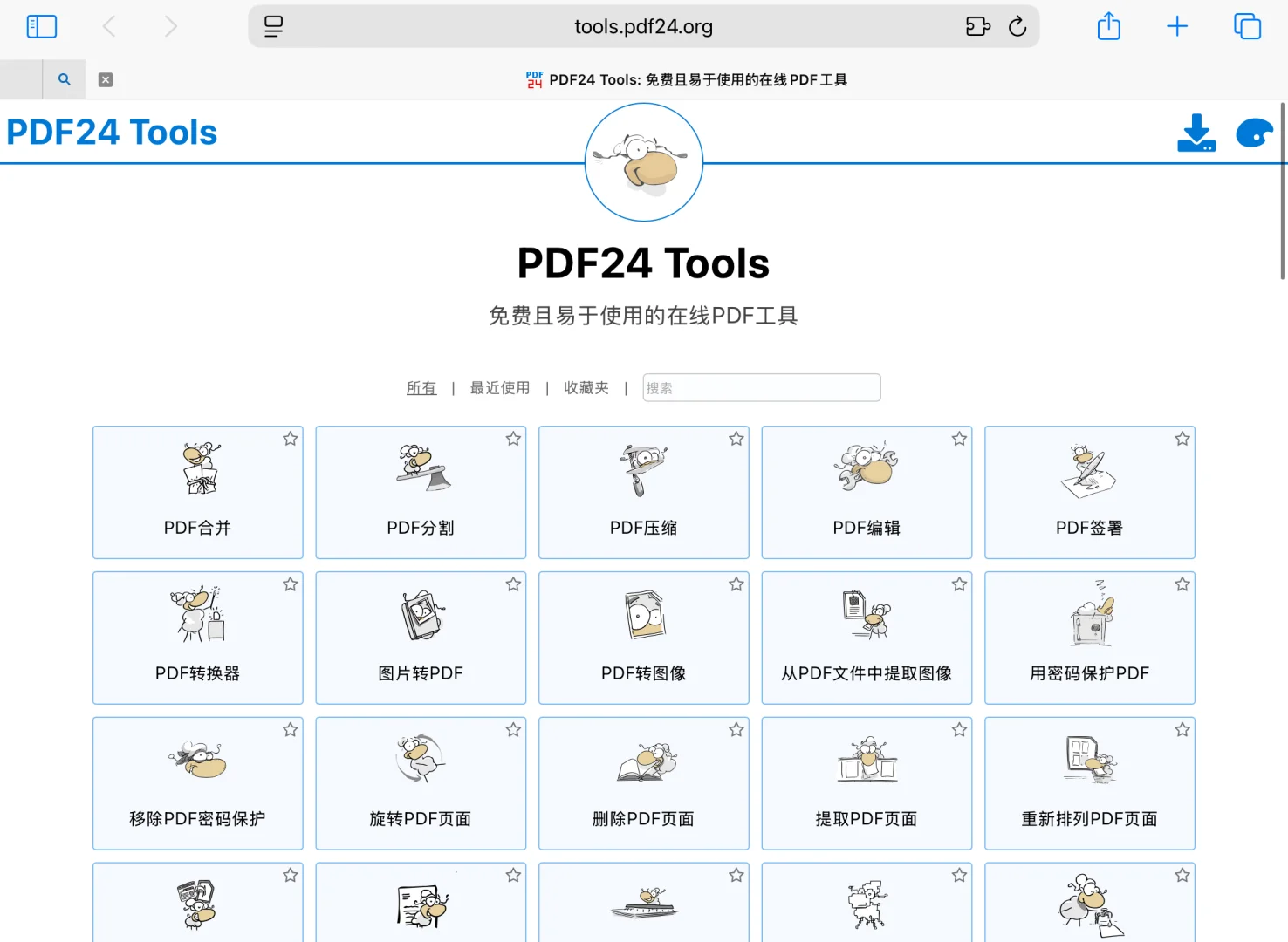Favorite the 图片转PDF card with star
Screen dimensions: 1288x942
pyautogui.click(x=513, y=584)
